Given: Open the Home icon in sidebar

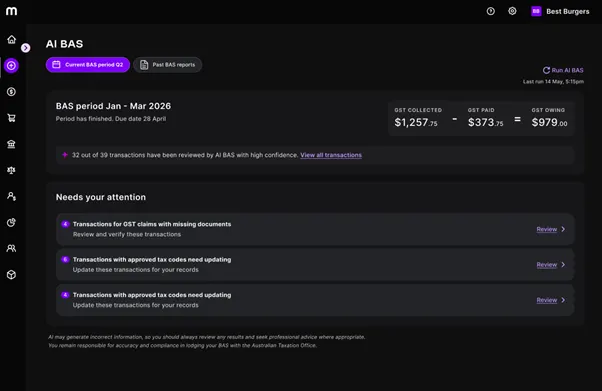Looking at the screenshot, I should pos(12,39).
